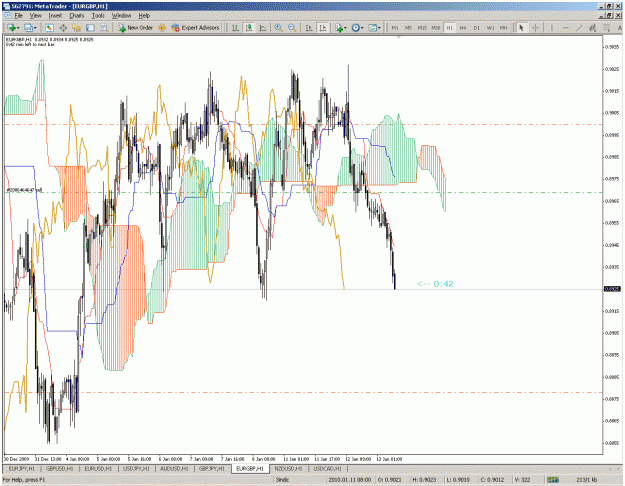The width and height of the screenshot is (625, 486).
Task: Click the current price marker on scale
Action: point(612,289)
